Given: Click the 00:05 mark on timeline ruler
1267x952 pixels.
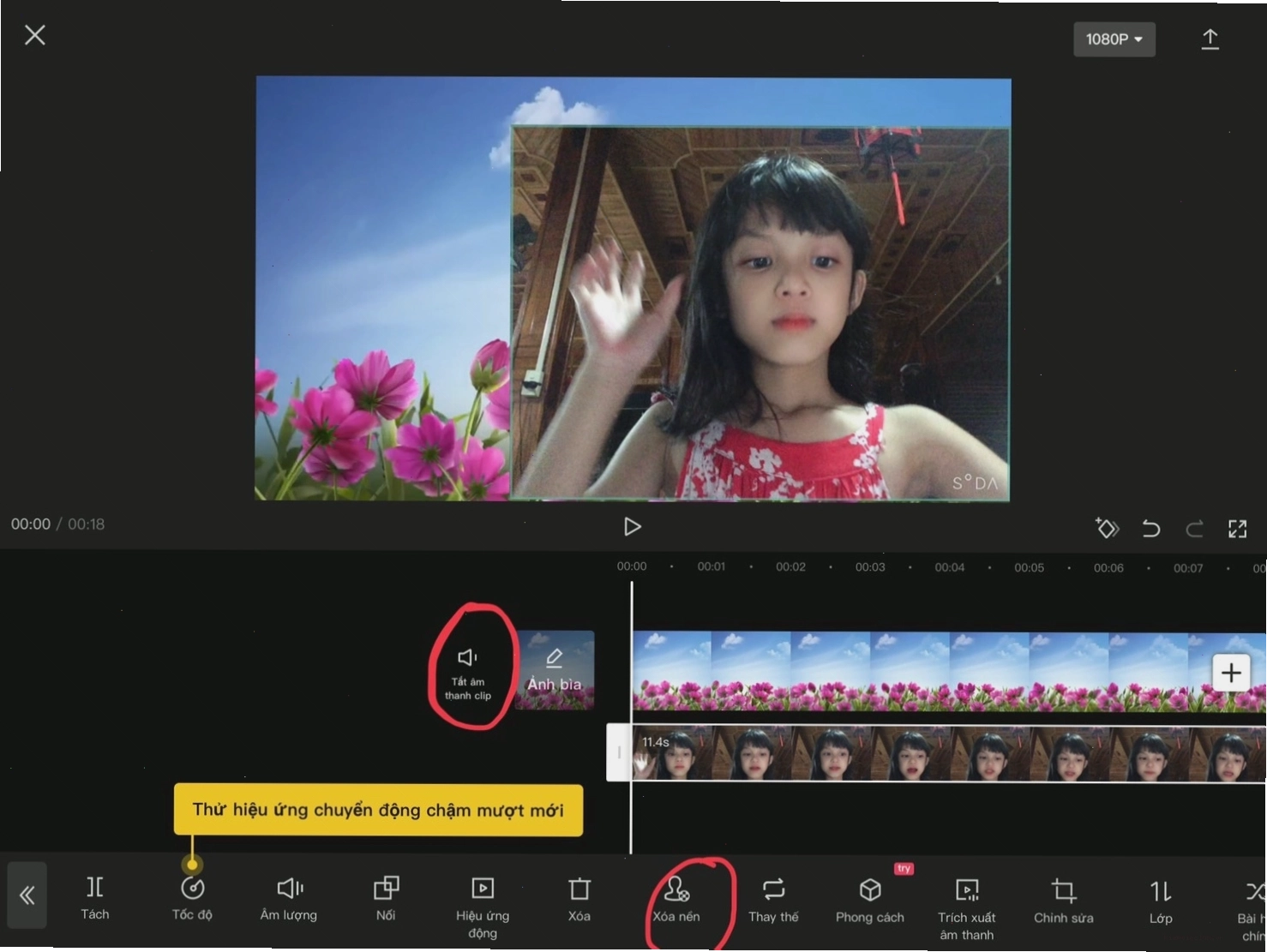Looking at the screenshot, I should point(1030,567).
